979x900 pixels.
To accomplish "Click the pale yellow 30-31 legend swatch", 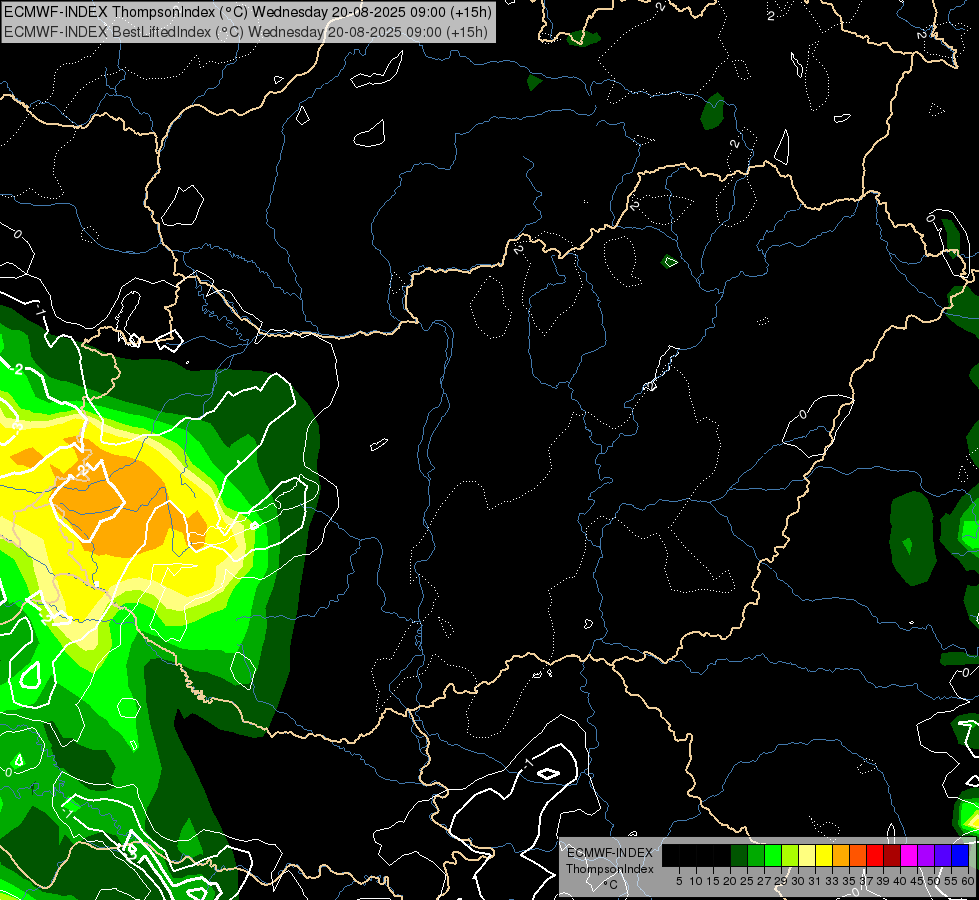I will pos(807,855).
